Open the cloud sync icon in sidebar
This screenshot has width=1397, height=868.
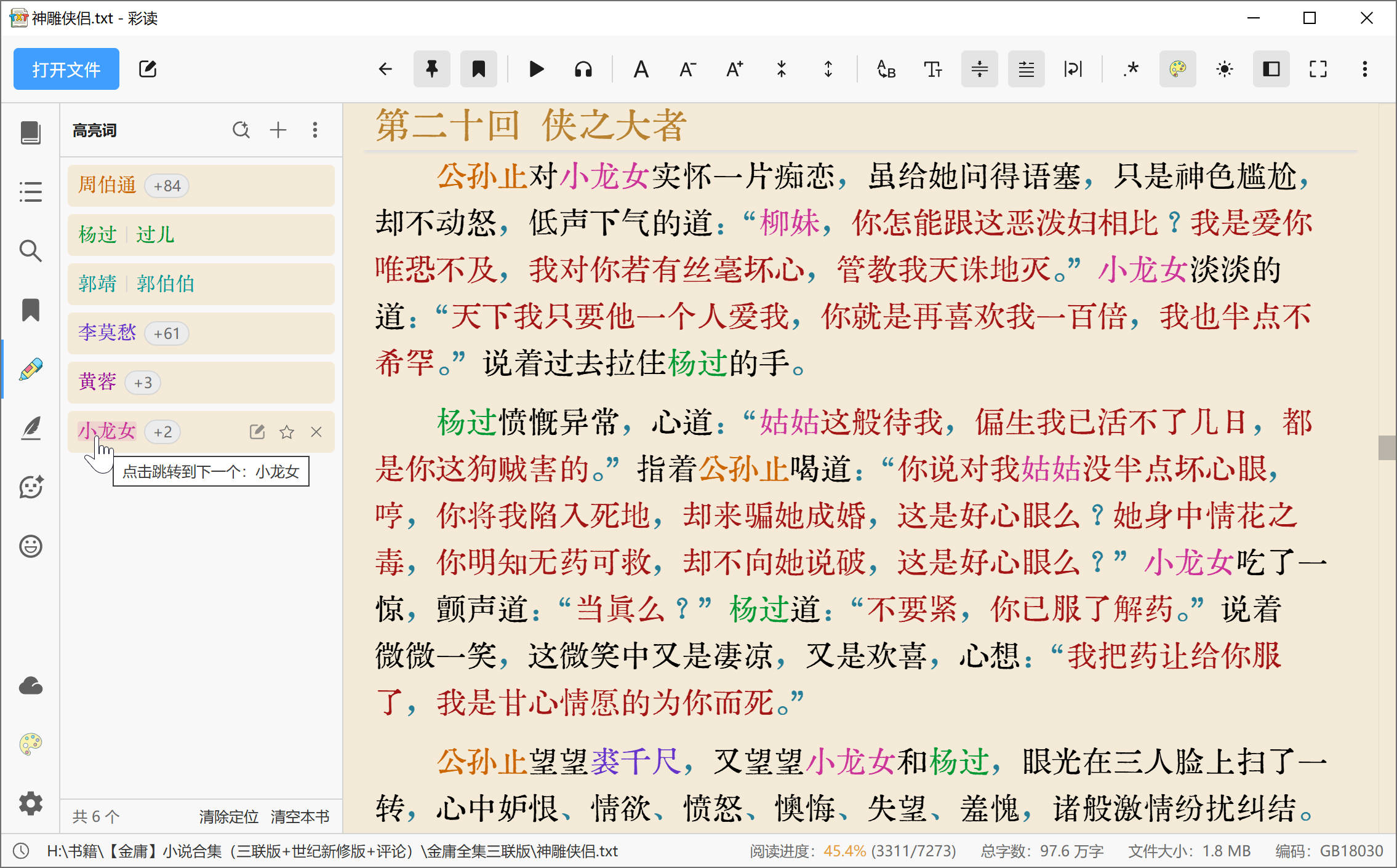pyautogui.click(x=31, y=685)
